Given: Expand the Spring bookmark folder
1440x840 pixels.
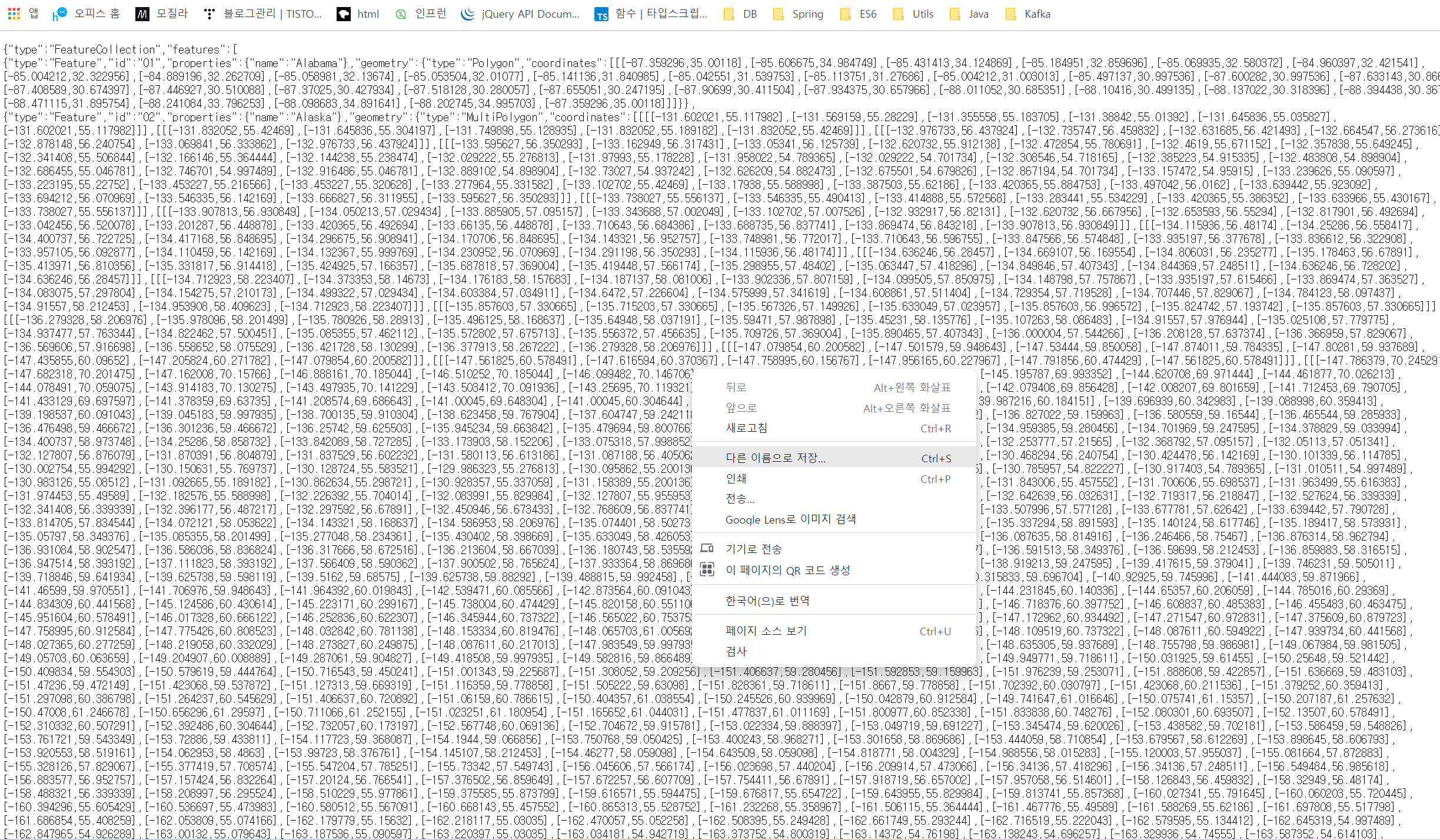Looking at the screenshot, I should (798, 14).
